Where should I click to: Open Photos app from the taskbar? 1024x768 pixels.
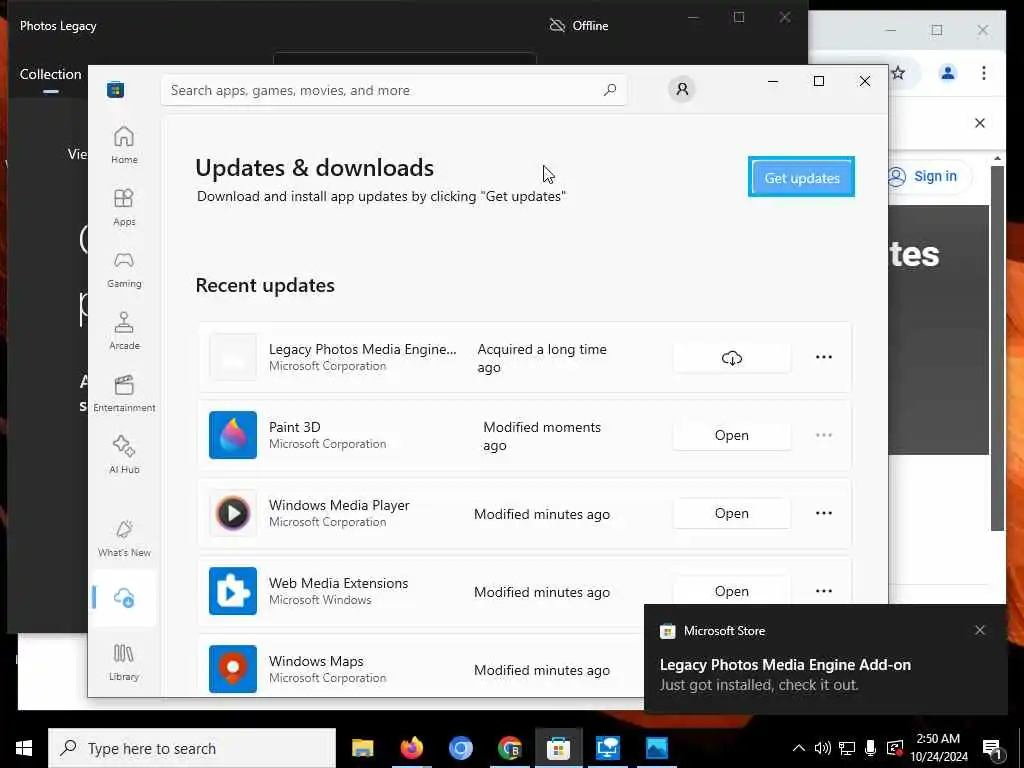coord(656,748)
